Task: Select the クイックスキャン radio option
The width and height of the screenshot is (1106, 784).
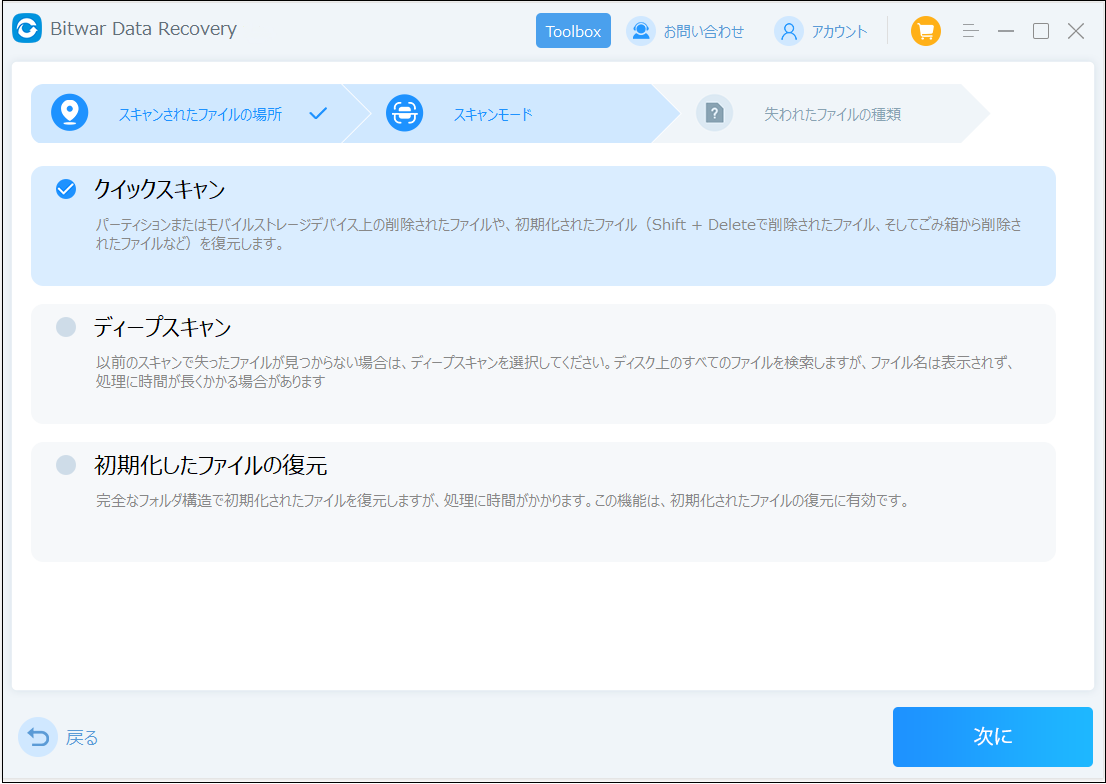Action: (66, 189)
